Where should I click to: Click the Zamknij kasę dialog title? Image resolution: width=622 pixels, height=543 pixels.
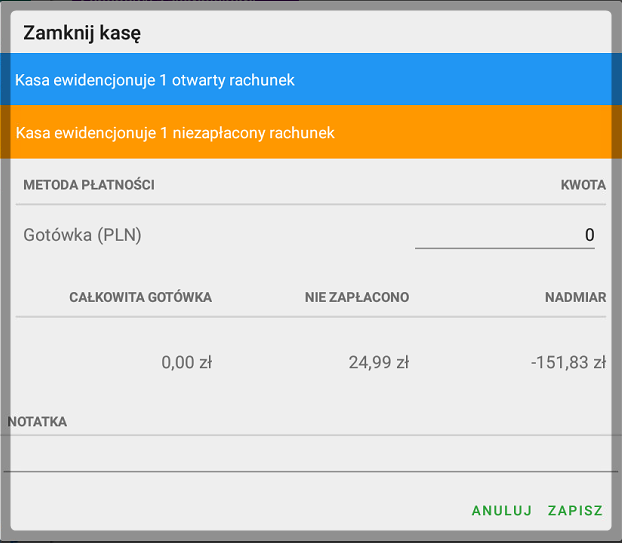[x=82, y=33]
